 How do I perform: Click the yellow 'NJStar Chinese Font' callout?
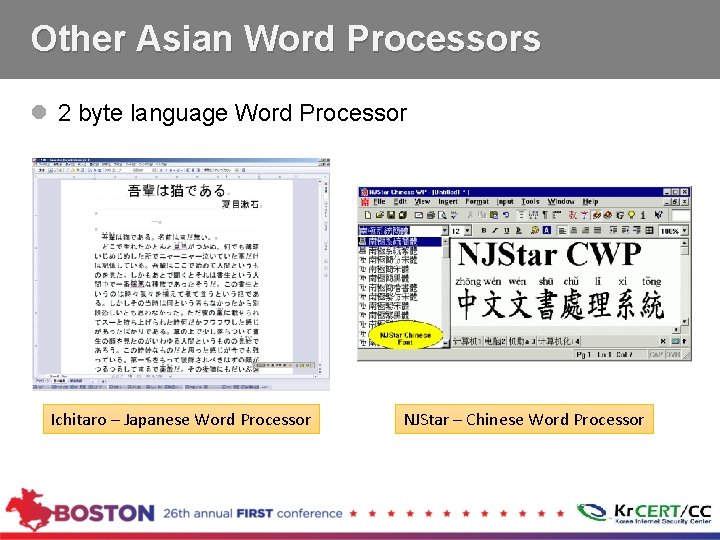[405, 335]
